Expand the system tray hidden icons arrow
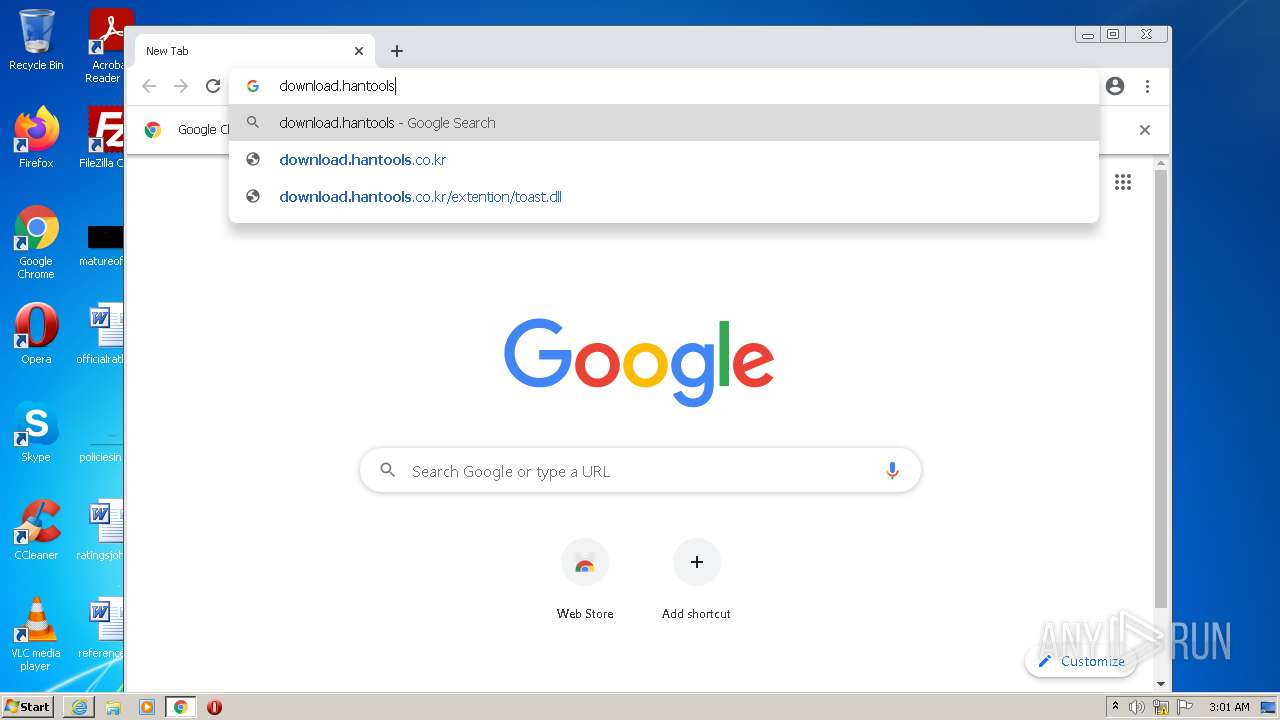 (1116, 707)
